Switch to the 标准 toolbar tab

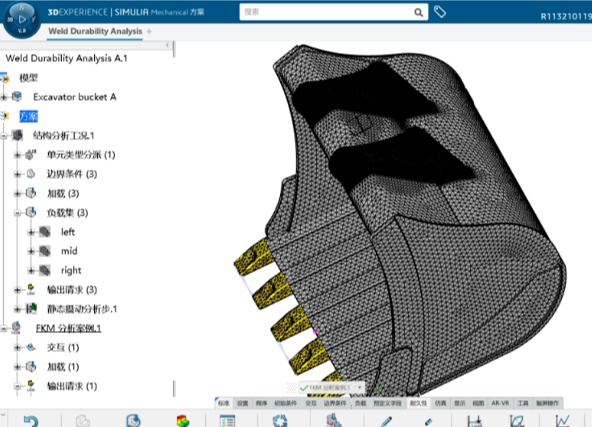click(224, 403)
